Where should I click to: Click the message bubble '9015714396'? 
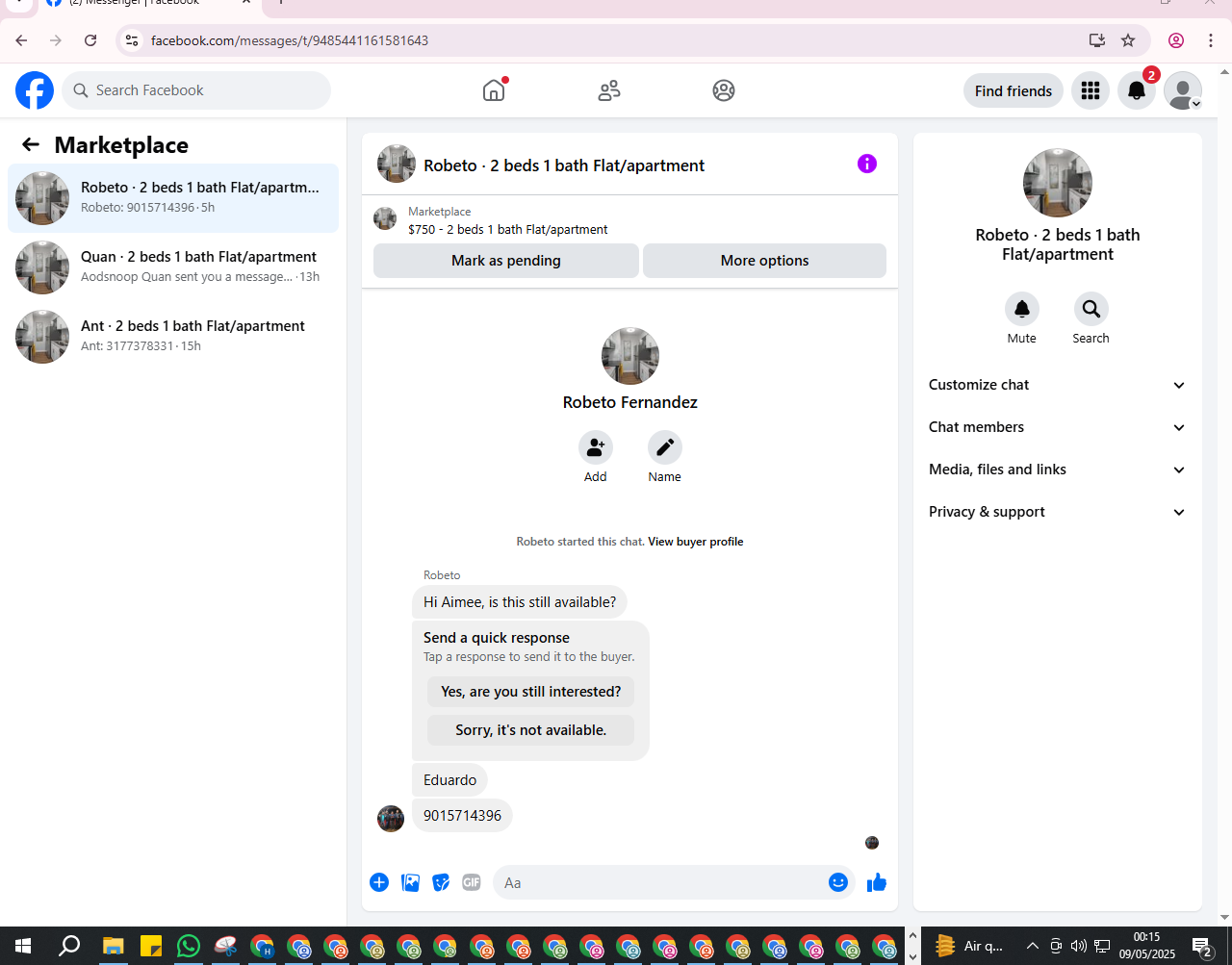[x=462, y=816]
